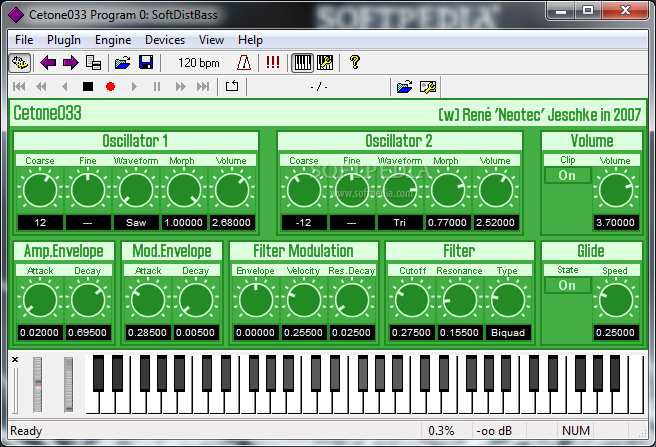
Task: Jump to the end with skip-to-end button
Action: point(203,87)
